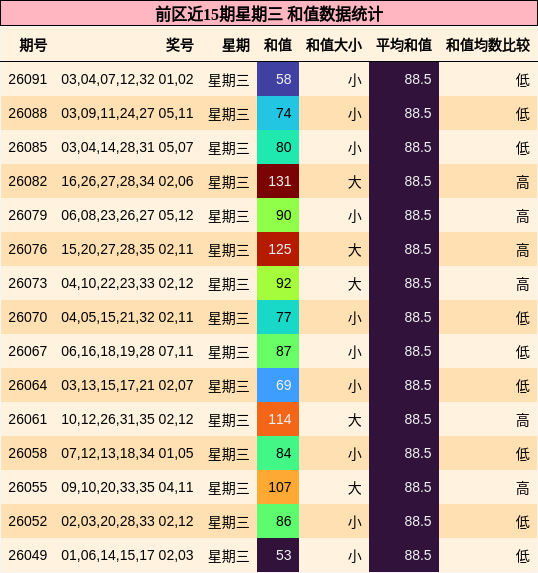Click numbers 15,20,27,28,35 02,11
This screenshot has width=538, height=573.
[127, 249]
